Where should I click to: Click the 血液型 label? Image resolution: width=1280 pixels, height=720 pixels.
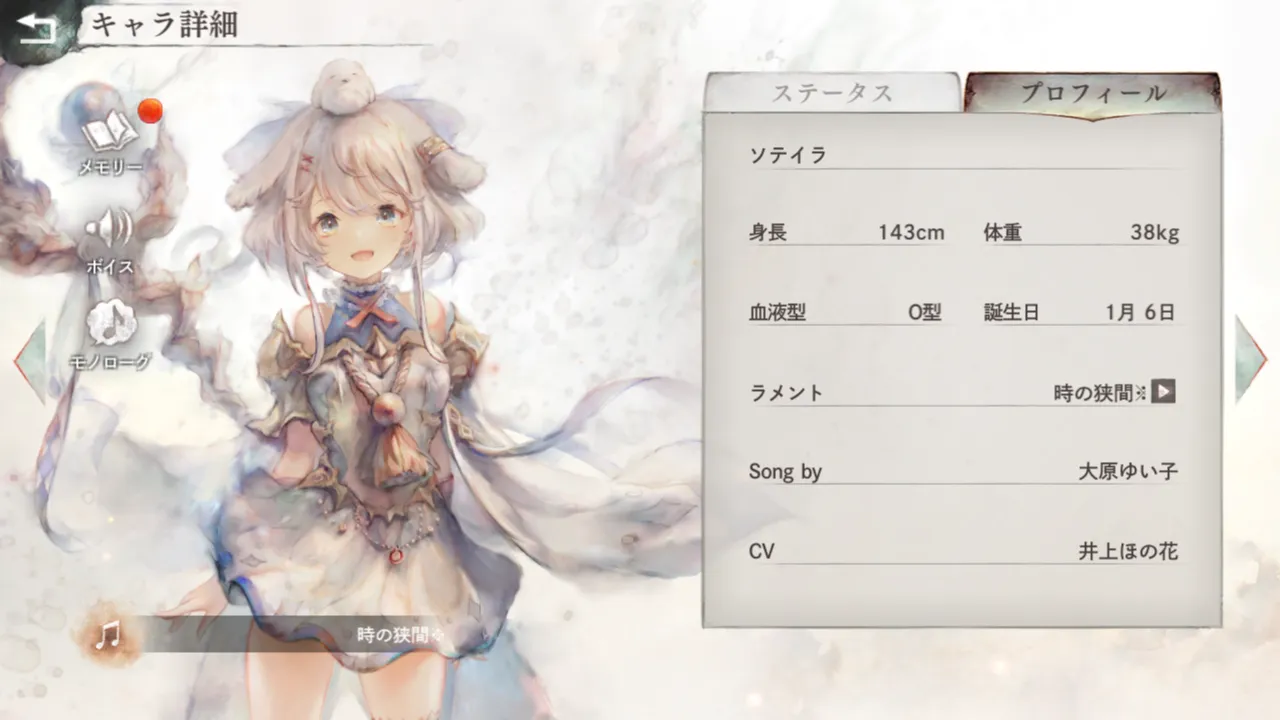click(777, 312)
